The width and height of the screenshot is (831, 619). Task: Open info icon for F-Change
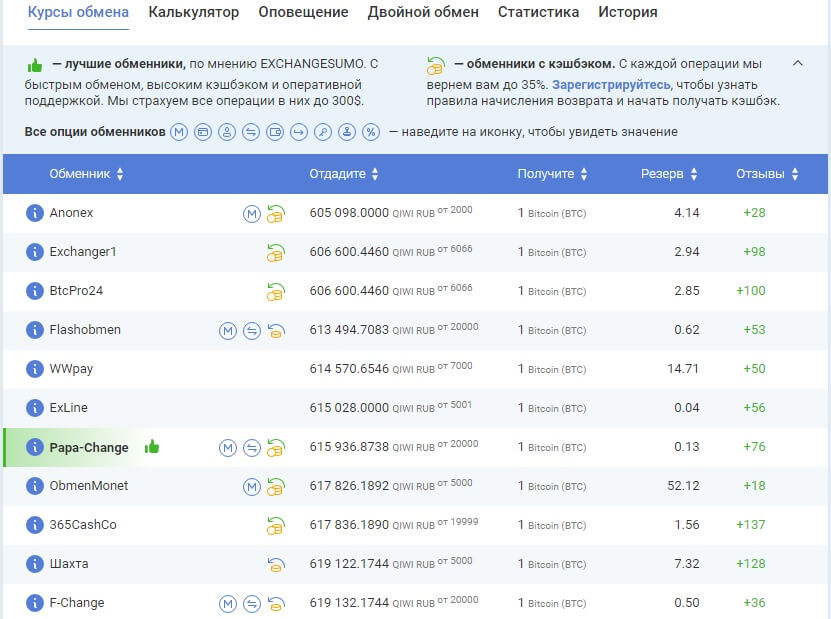coord(34,603)
